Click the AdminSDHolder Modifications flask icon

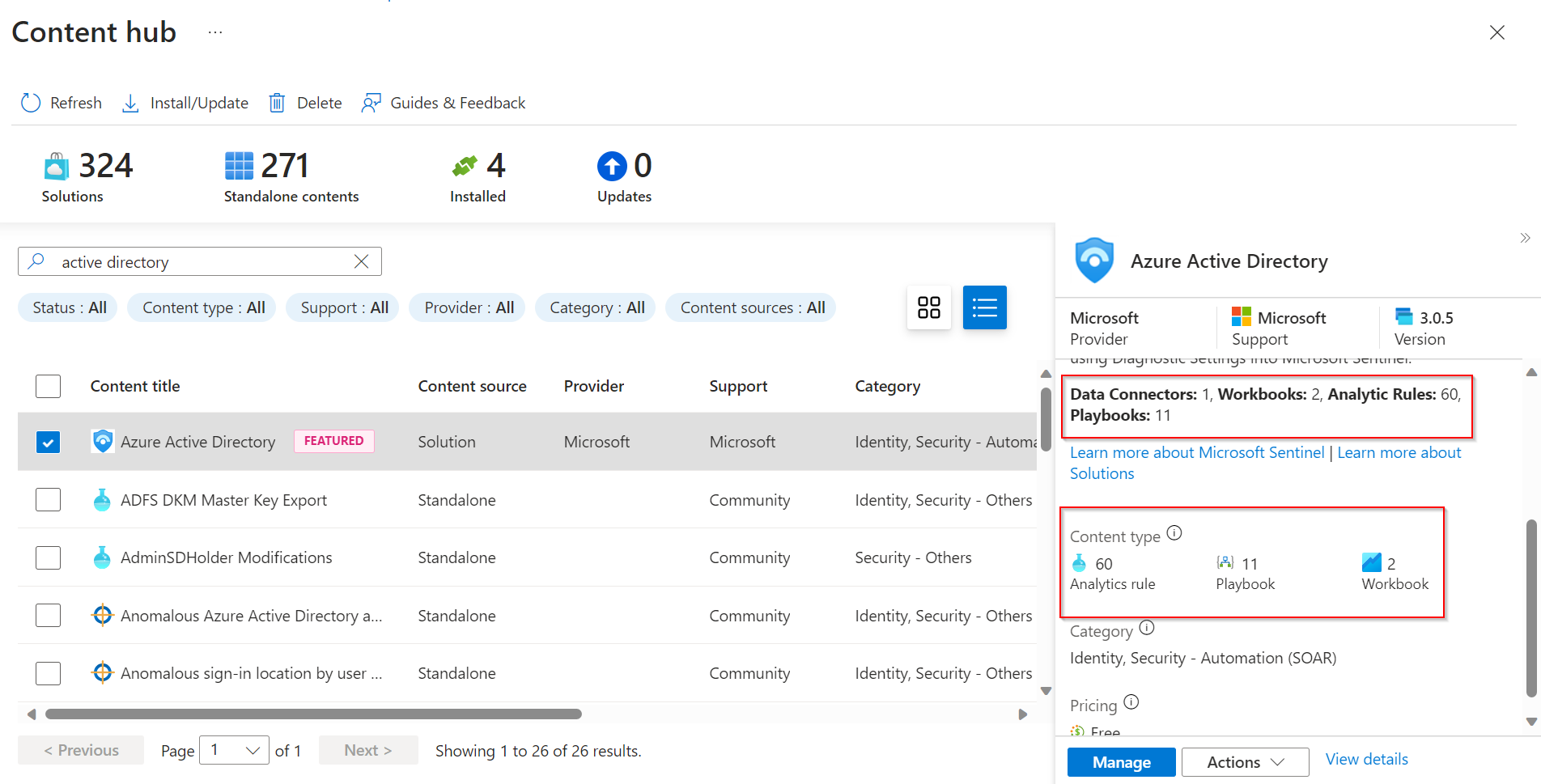coord(102,557)
